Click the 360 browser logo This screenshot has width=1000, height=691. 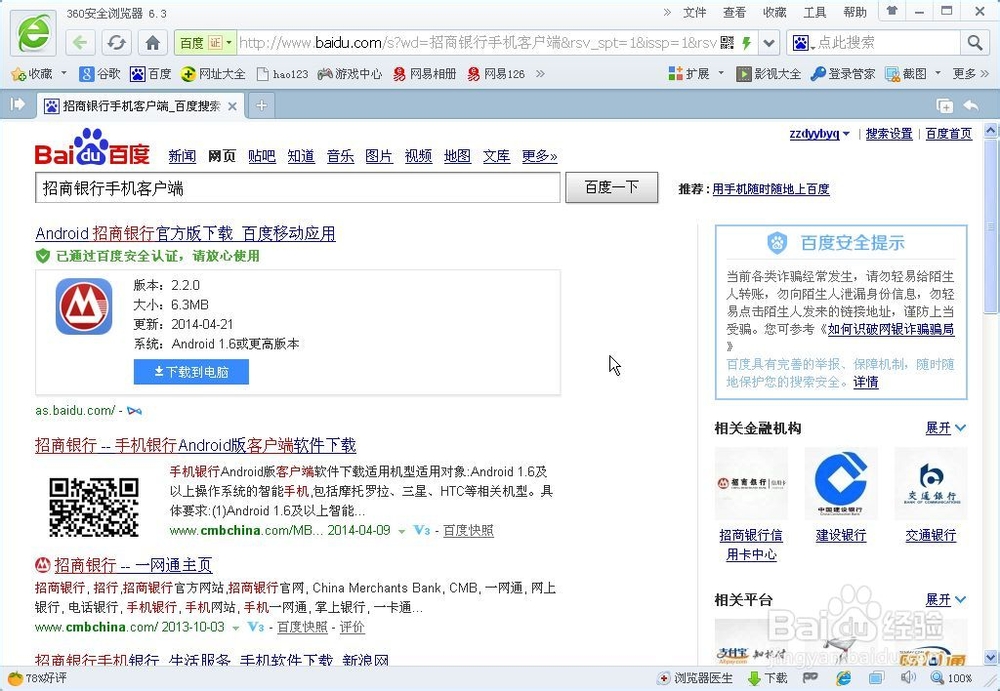33,33
